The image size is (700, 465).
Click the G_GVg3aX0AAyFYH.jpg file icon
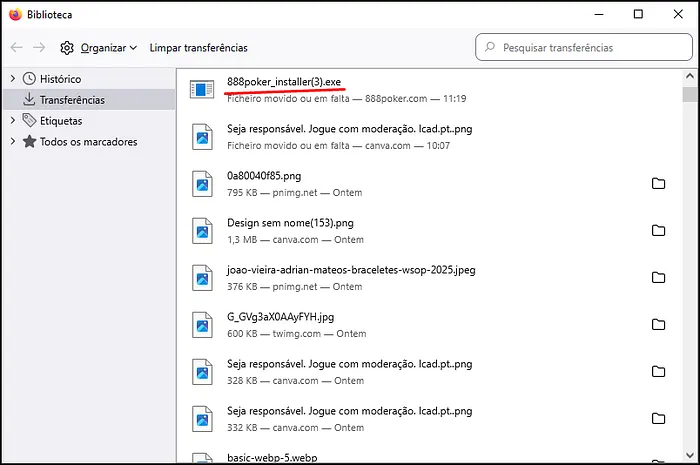click(202, 325)
